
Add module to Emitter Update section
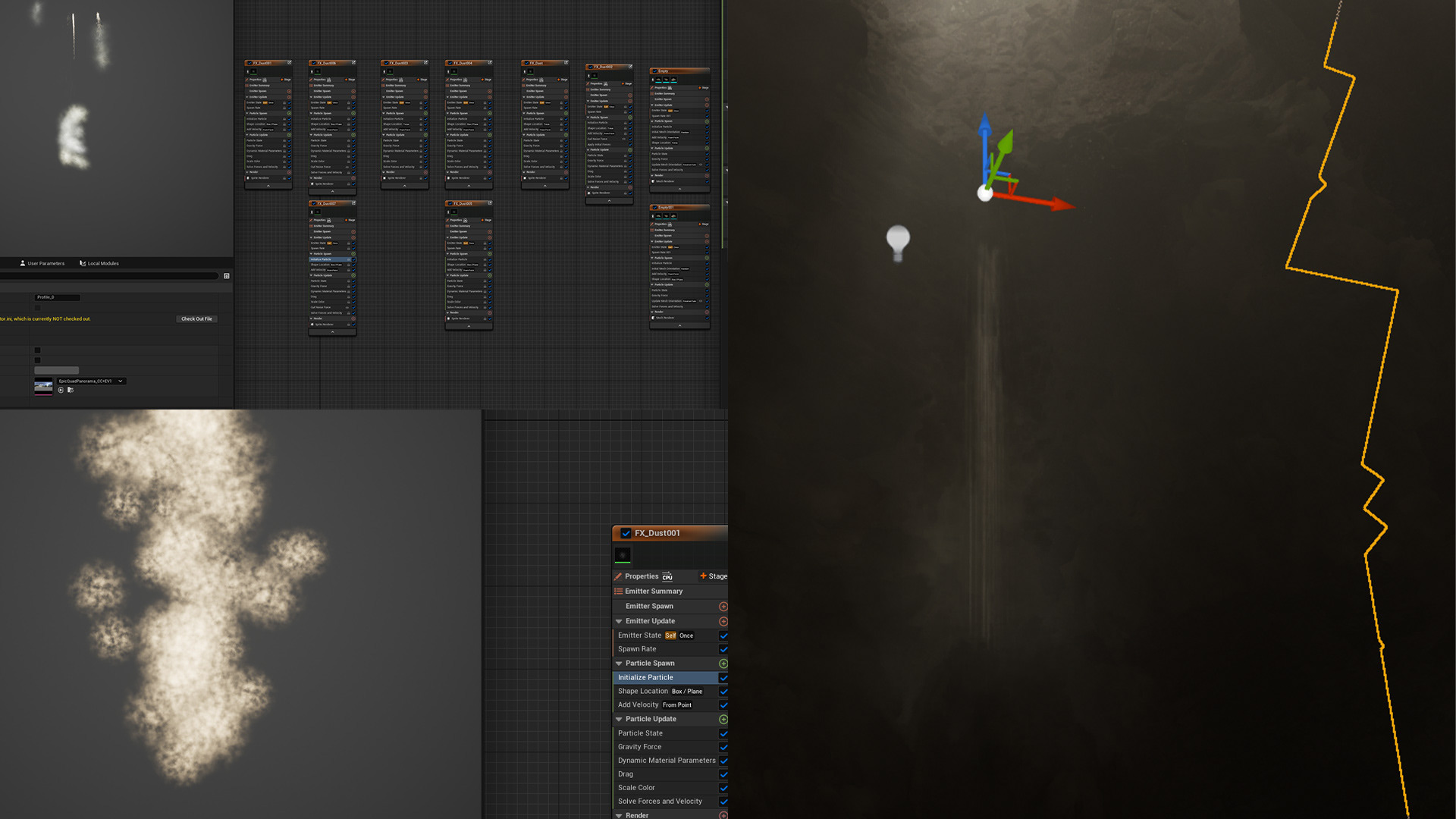tap(723, 621)
